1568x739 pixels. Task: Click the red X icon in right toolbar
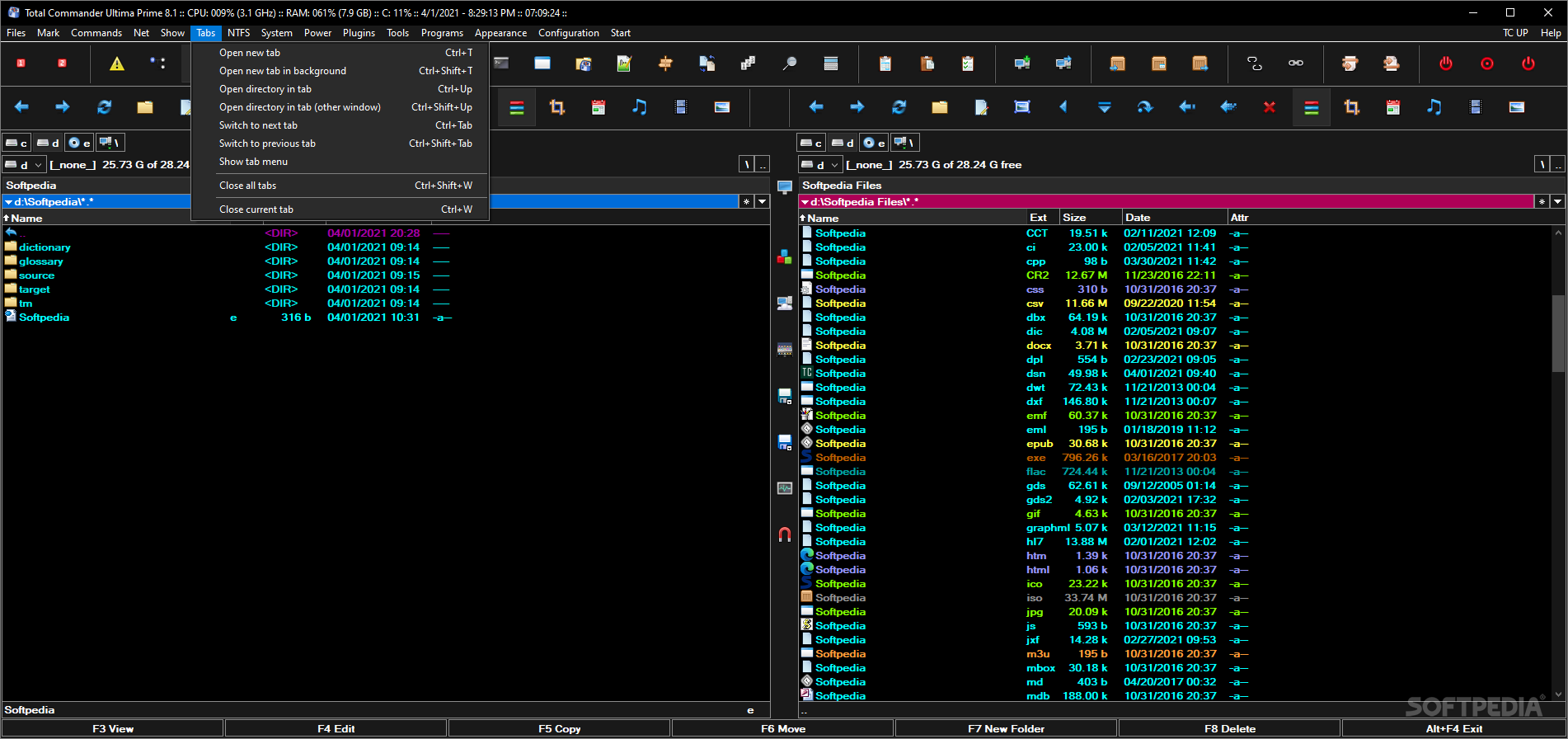[x=1270, y=107]
